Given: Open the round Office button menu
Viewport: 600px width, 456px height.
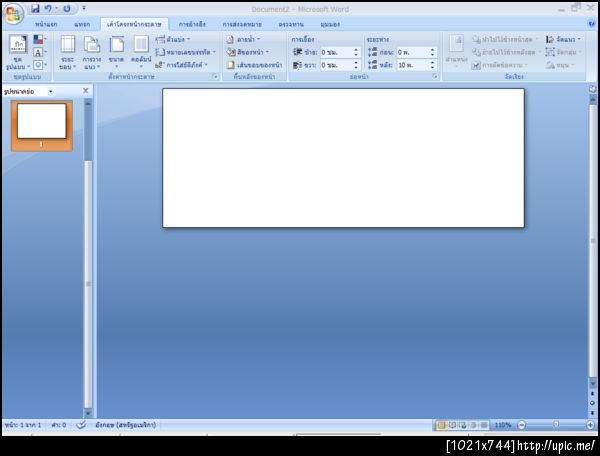Looking at the screenshot, I should [x=14, y=14].
